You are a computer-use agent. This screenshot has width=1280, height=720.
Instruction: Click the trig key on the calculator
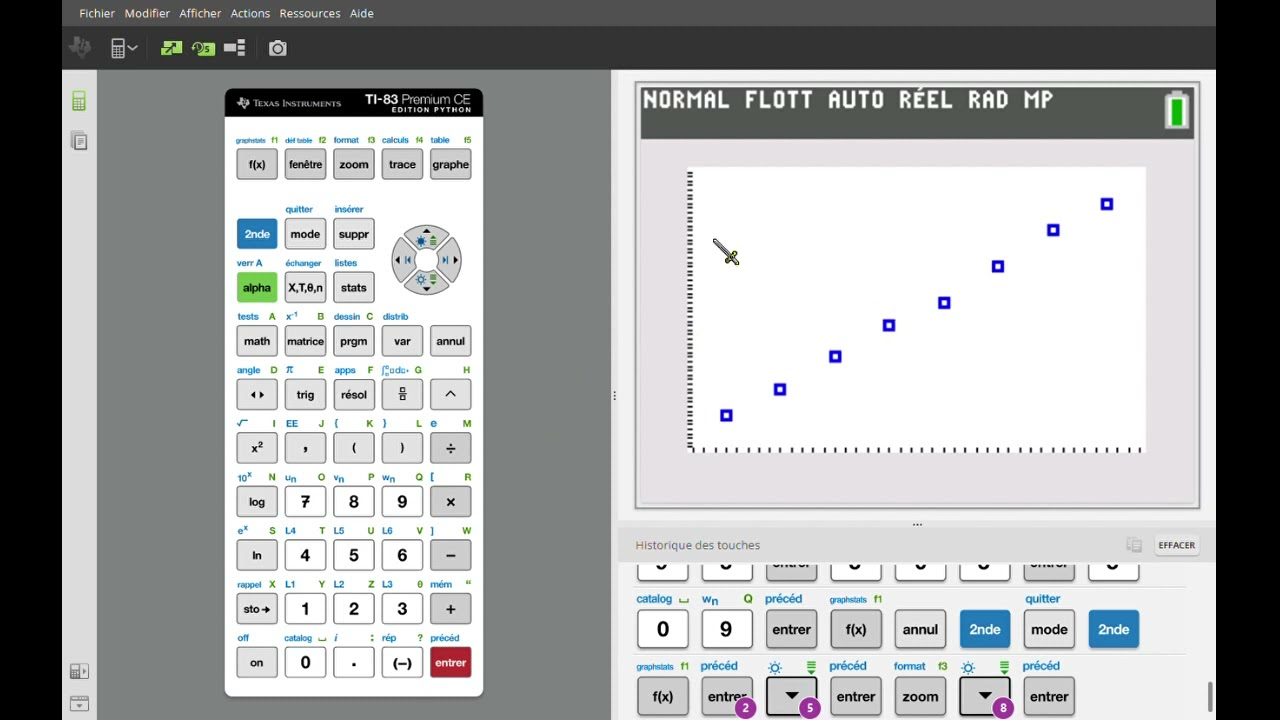point(305,394)
